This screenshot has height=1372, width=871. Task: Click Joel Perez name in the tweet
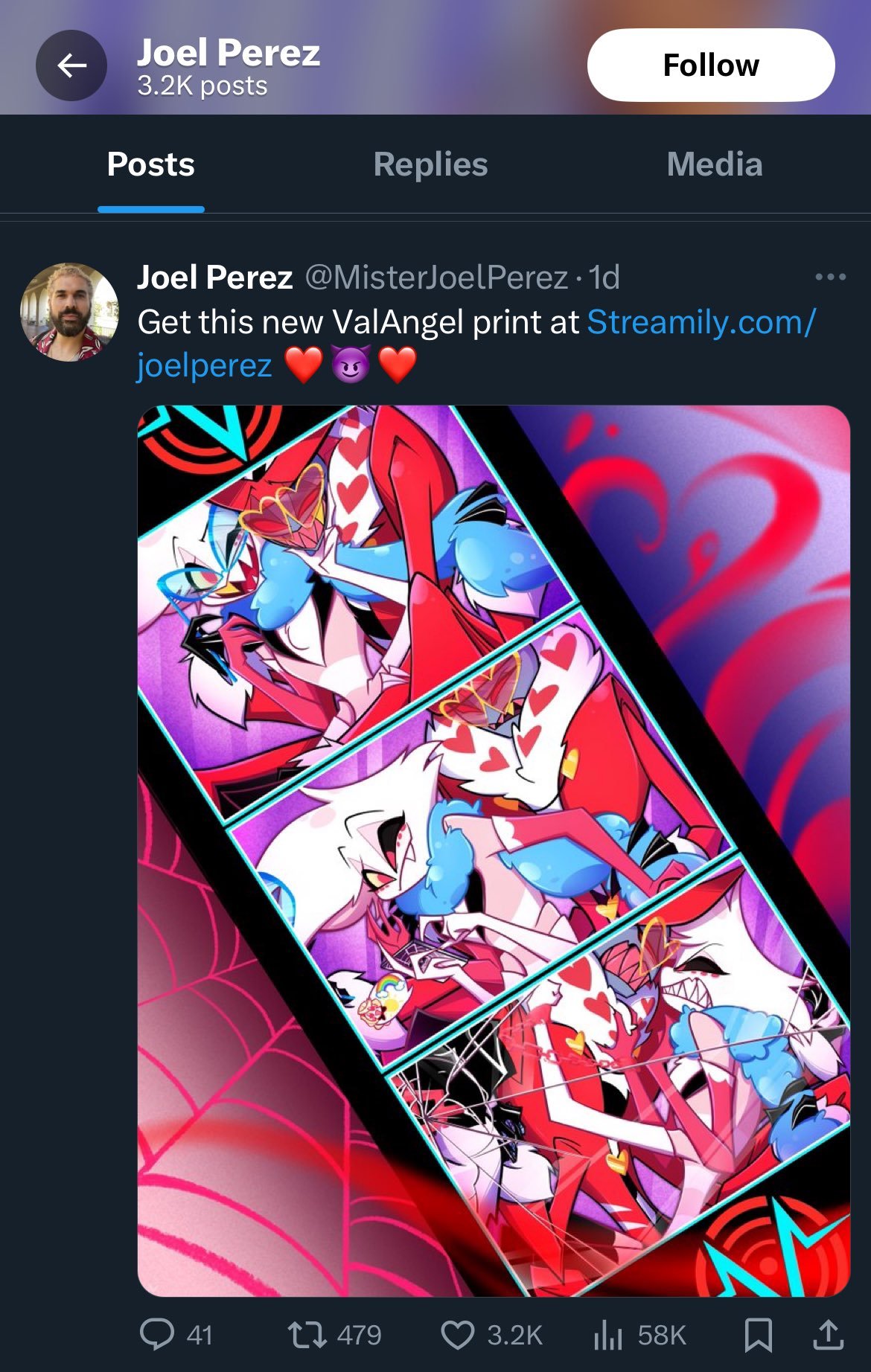(214, 278)
